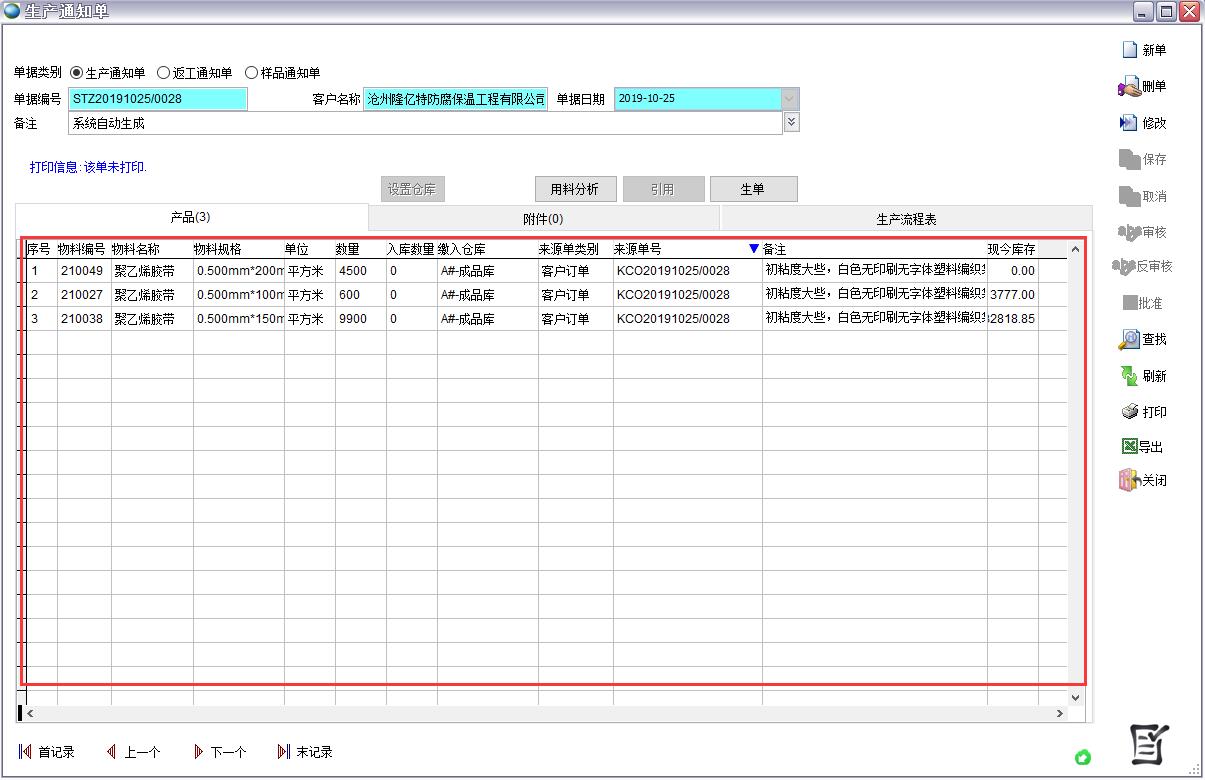
Task: Click the 打印 (print) printer icon
Action: coord(1129,412)
